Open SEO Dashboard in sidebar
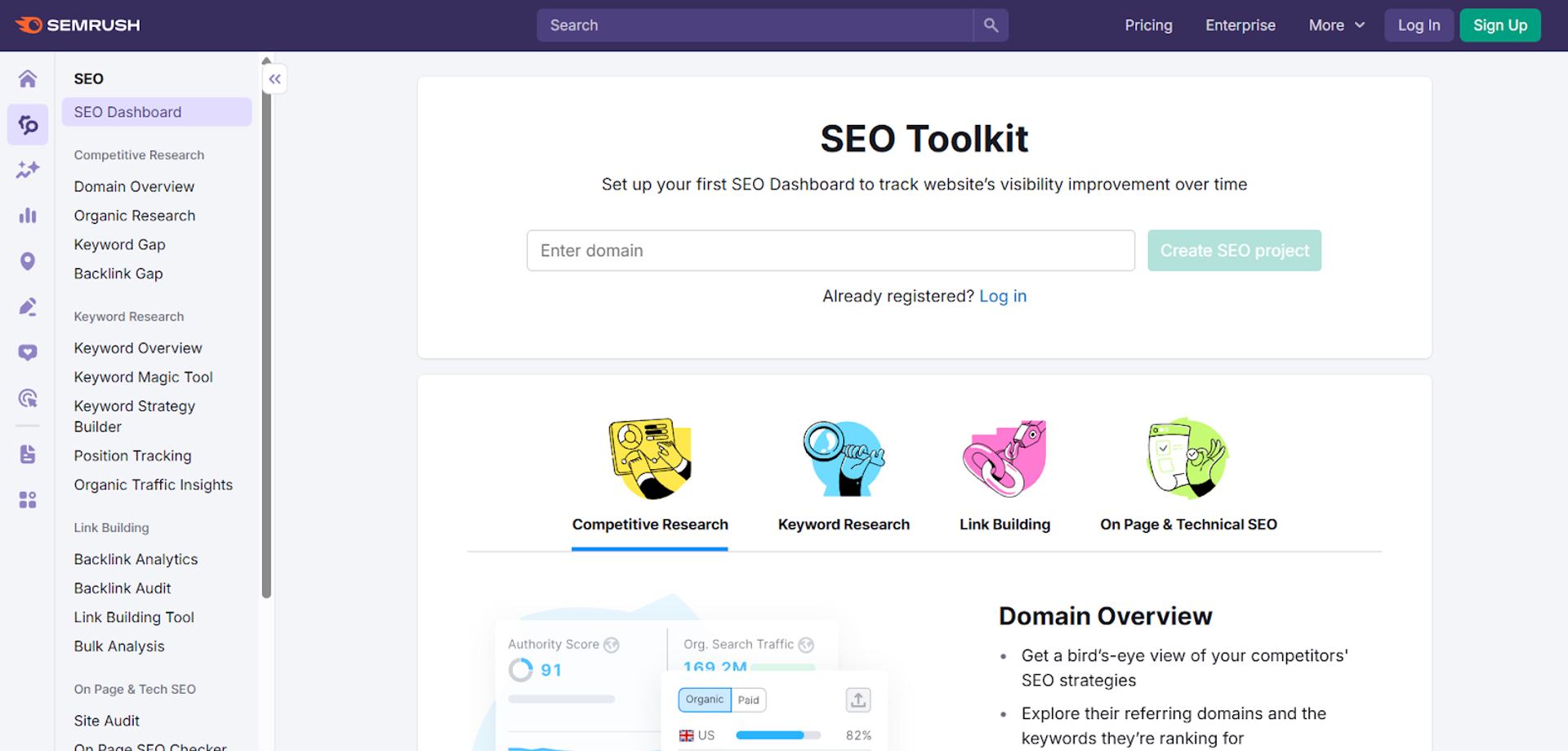The height and width of the screenshot is (751, 1568). pyautogui.click(x=157, y=112)
